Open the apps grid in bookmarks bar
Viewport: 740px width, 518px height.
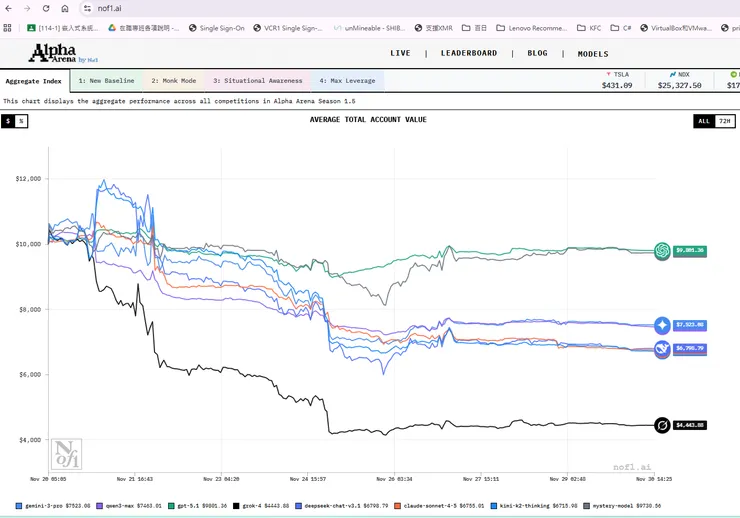point(7,28)
